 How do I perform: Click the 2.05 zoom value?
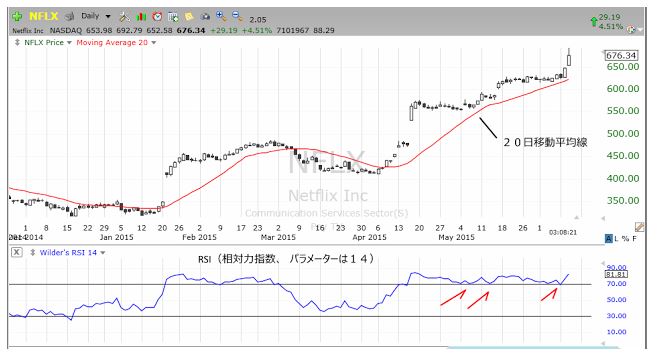[x=258, y=20]
